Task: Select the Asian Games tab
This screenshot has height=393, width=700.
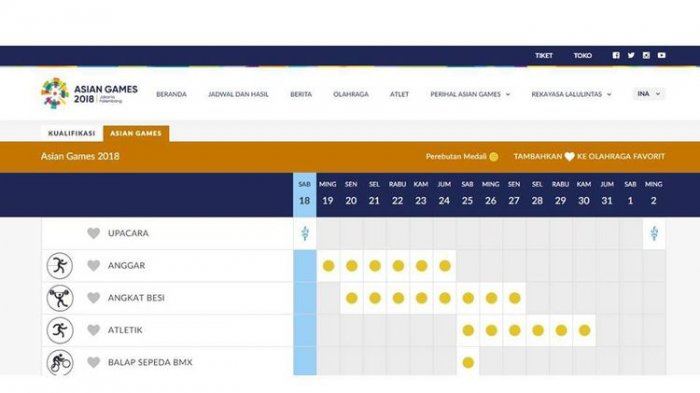Action: (136, 133)
